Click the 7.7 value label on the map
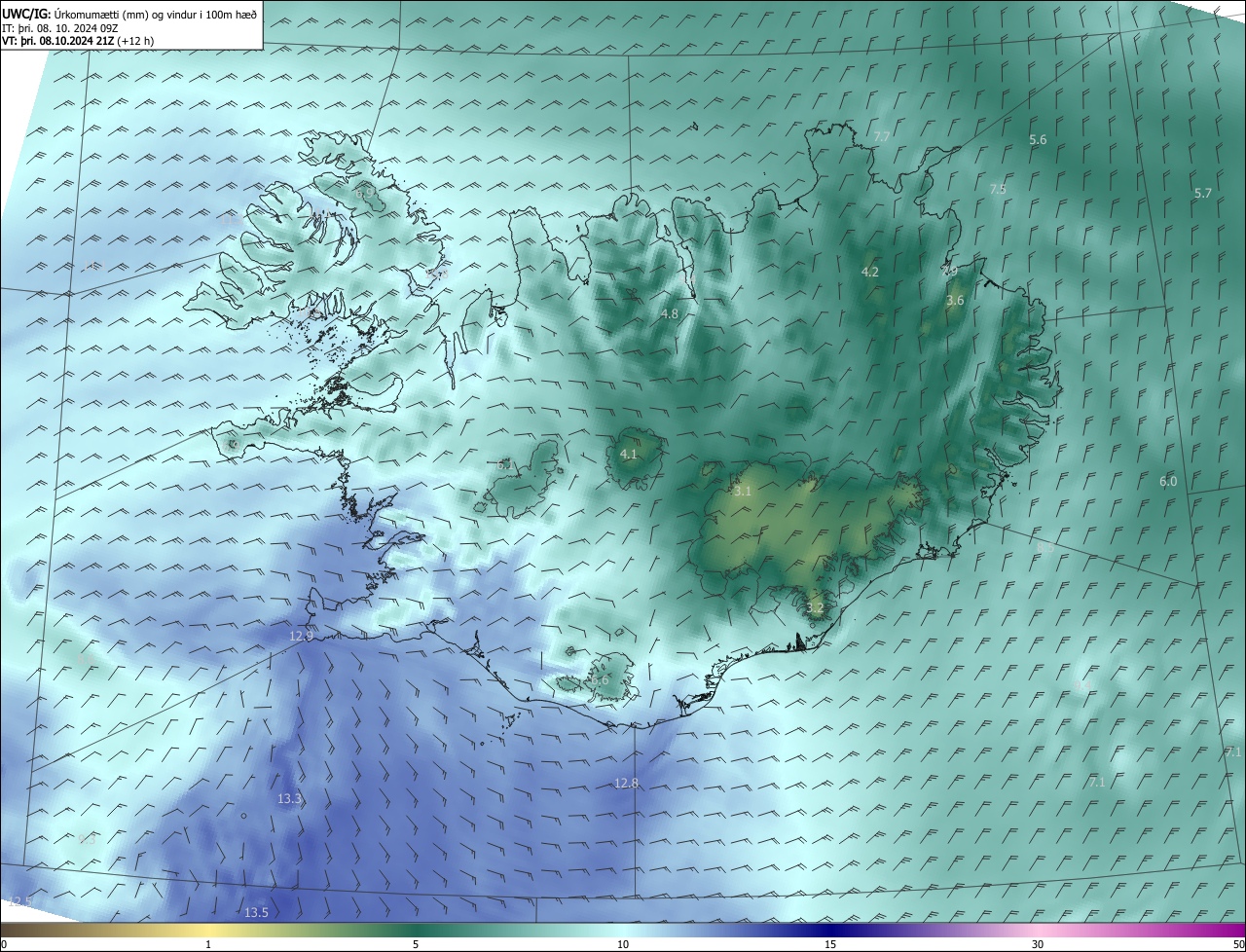 (882, 137)
